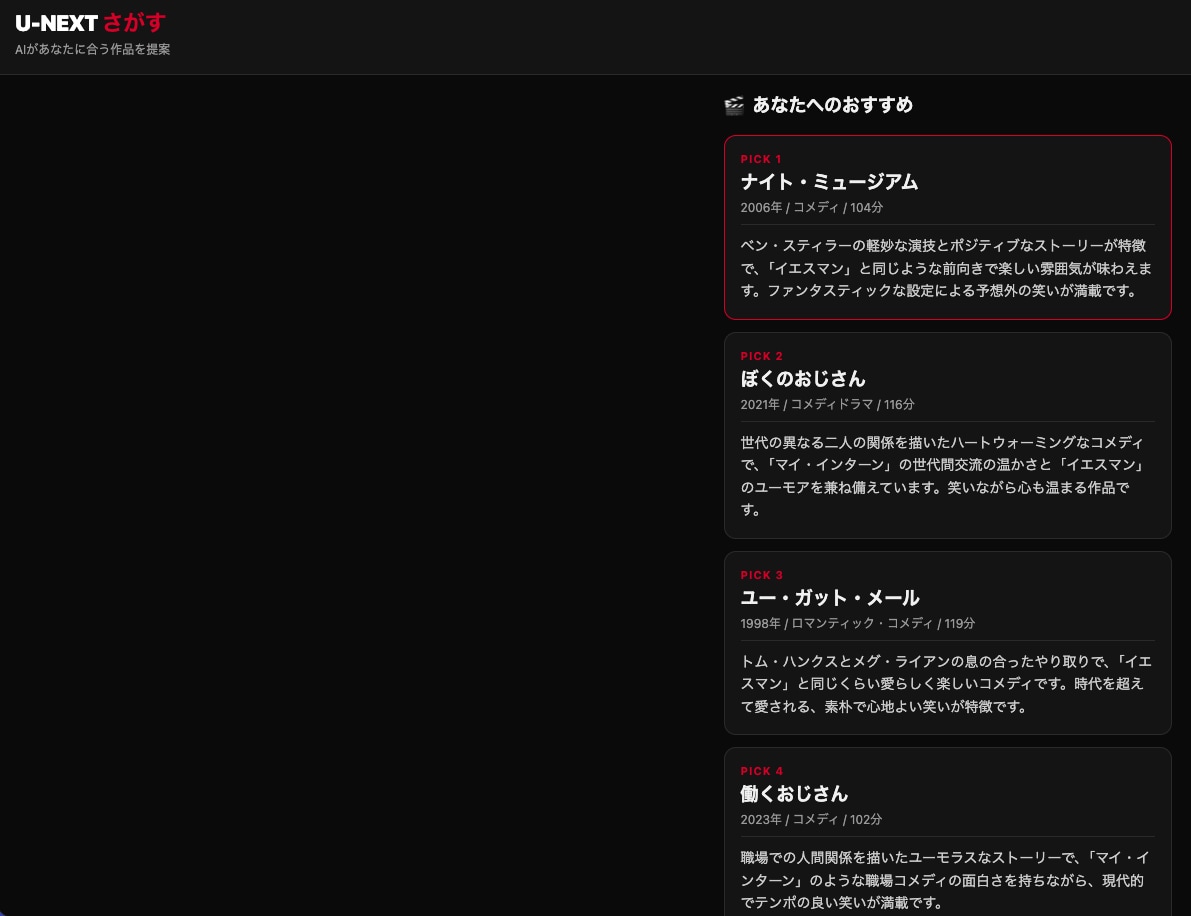Click the clapperboard icon beside あなたへのおすすめ
This screenshot has height=916, width=1191.
click(734, 106)
